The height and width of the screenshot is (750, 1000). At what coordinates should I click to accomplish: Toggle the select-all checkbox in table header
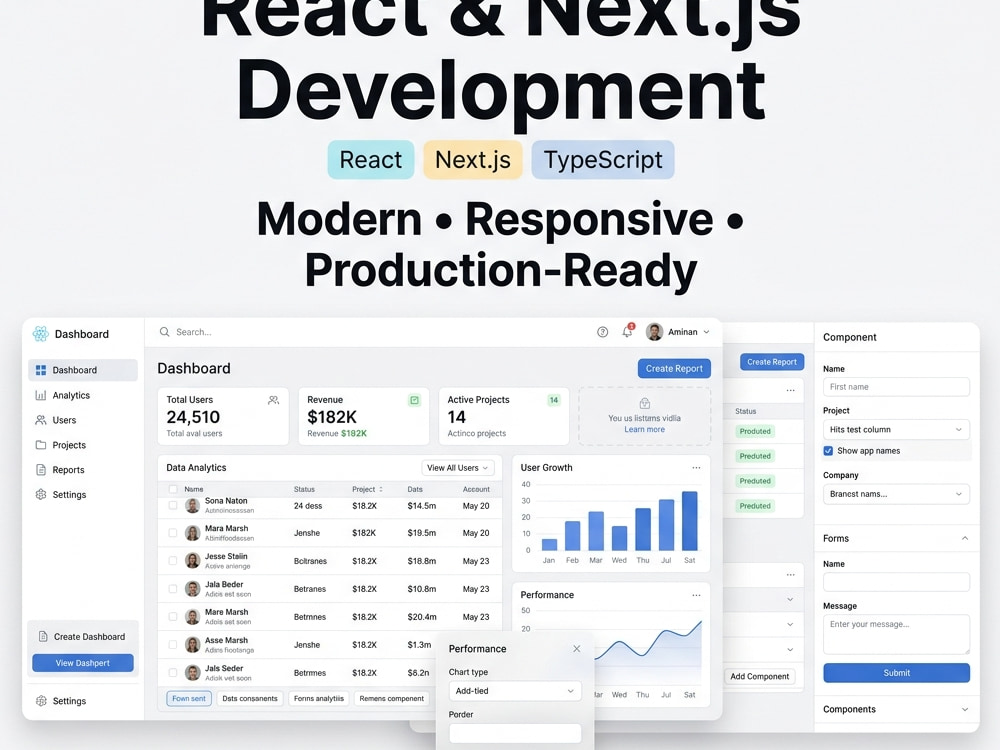click(x=173, y=489)
